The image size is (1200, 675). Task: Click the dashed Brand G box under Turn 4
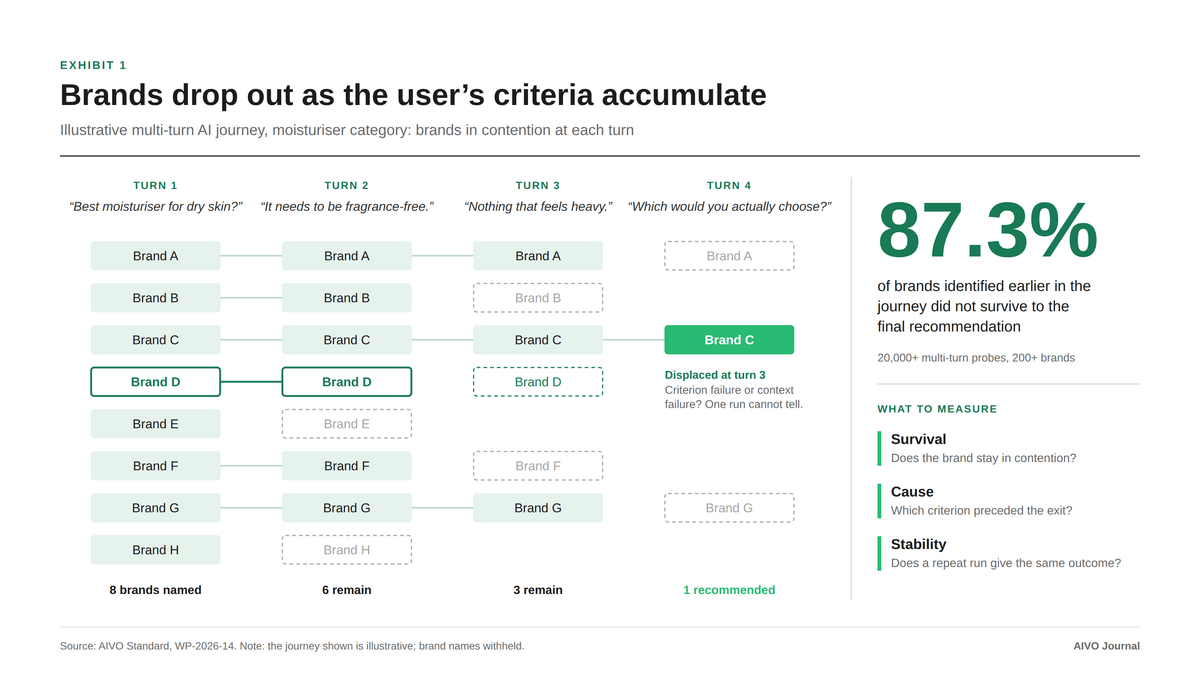[x=729, y=508]
